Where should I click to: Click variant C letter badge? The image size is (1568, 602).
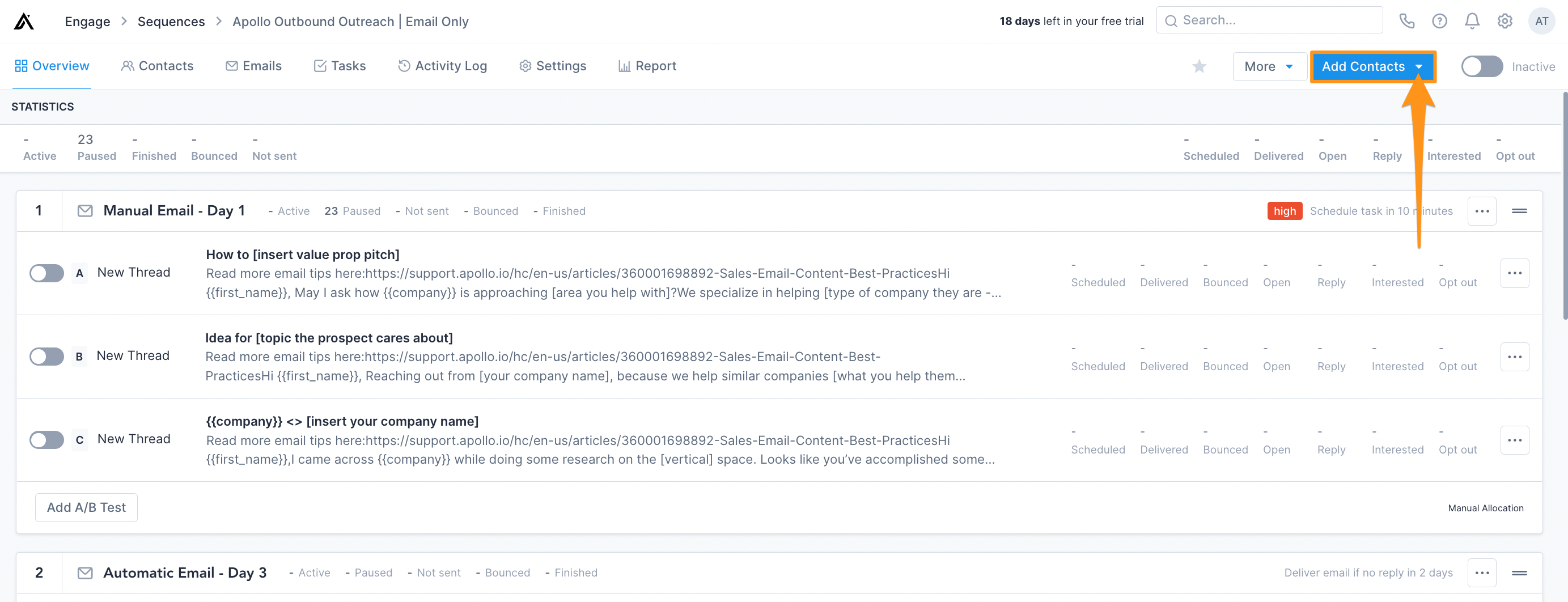pyautogui.click(x=79, y=440)
